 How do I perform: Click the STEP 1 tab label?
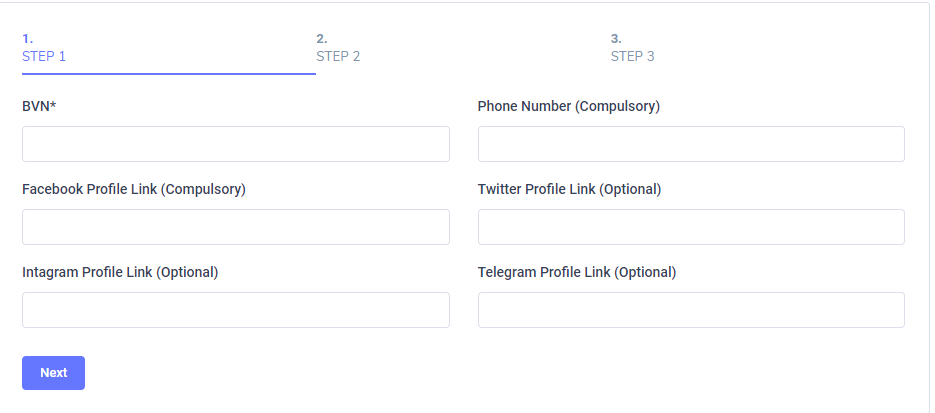coord(44,56)
